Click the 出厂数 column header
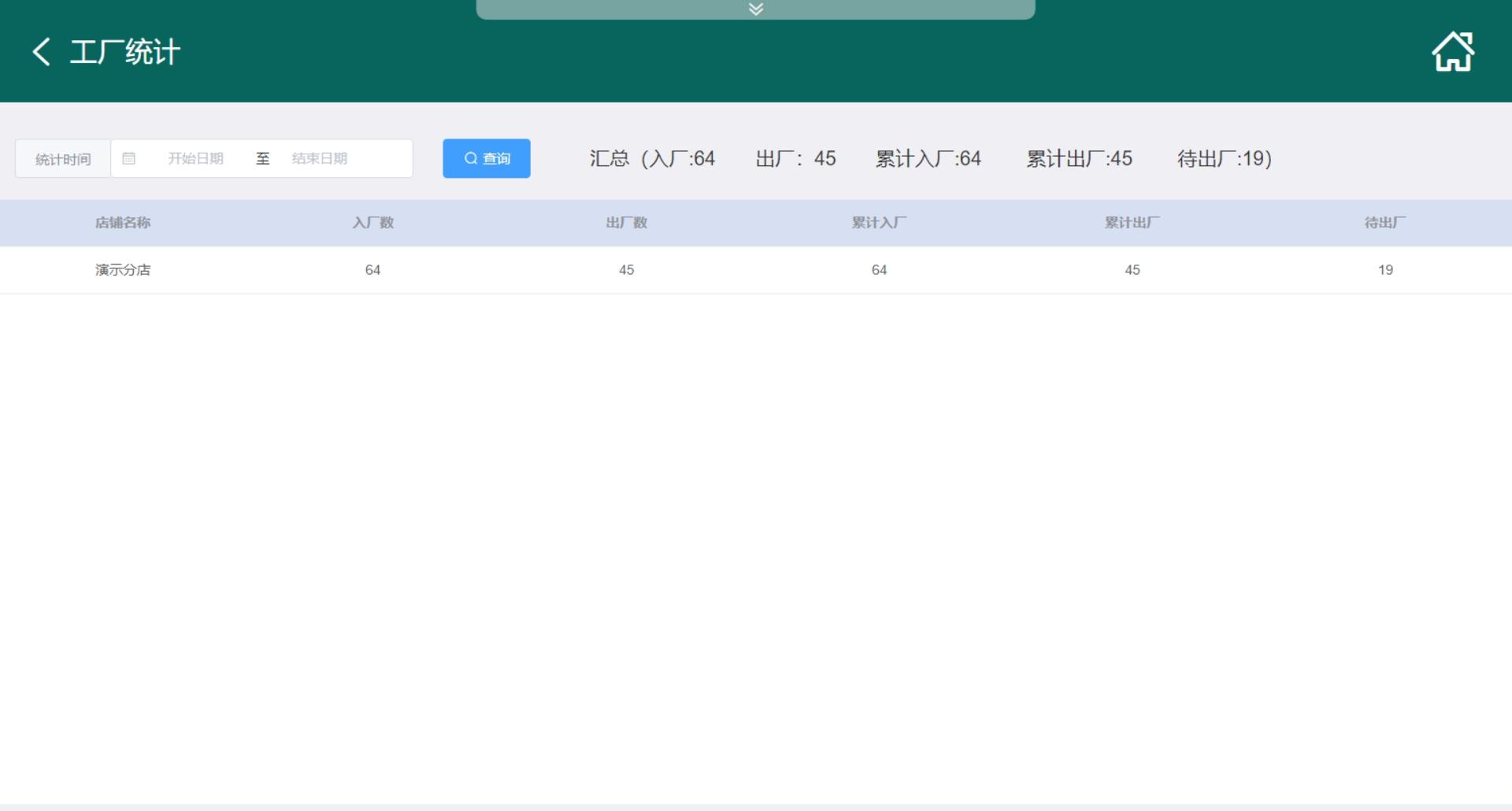This screenshot has height=811, width=1512. click(627, 223)
